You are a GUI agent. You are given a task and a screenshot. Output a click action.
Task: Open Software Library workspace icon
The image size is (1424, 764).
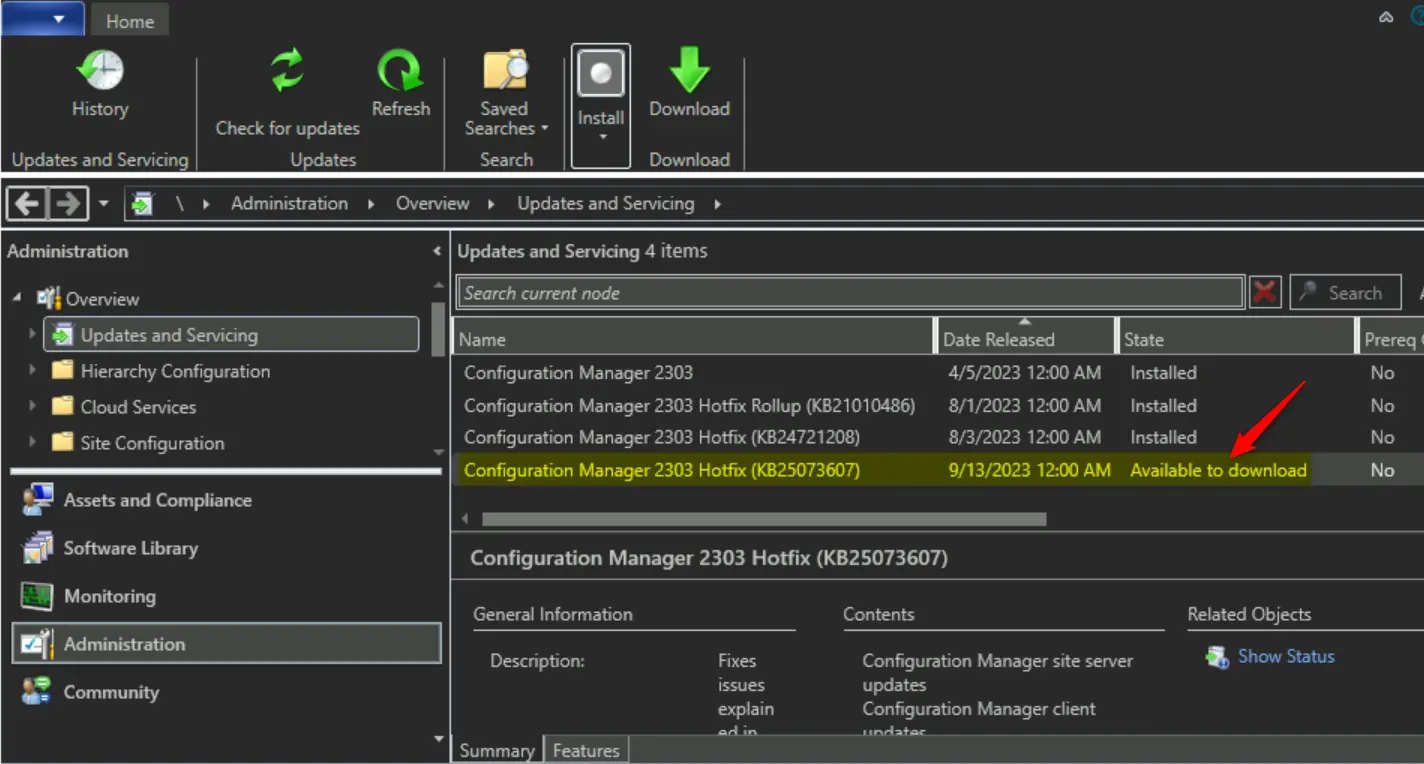38,548
